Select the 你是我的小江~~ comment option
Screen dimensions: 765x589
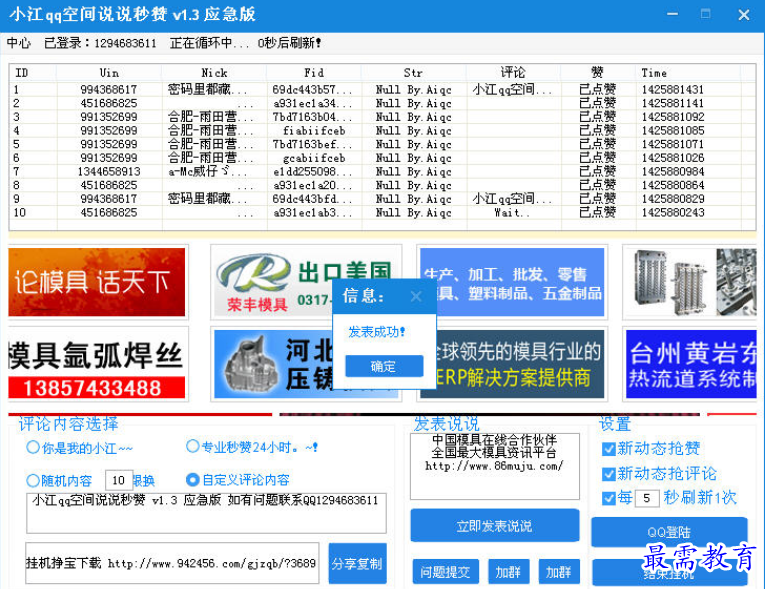click(x=80, y=447)
